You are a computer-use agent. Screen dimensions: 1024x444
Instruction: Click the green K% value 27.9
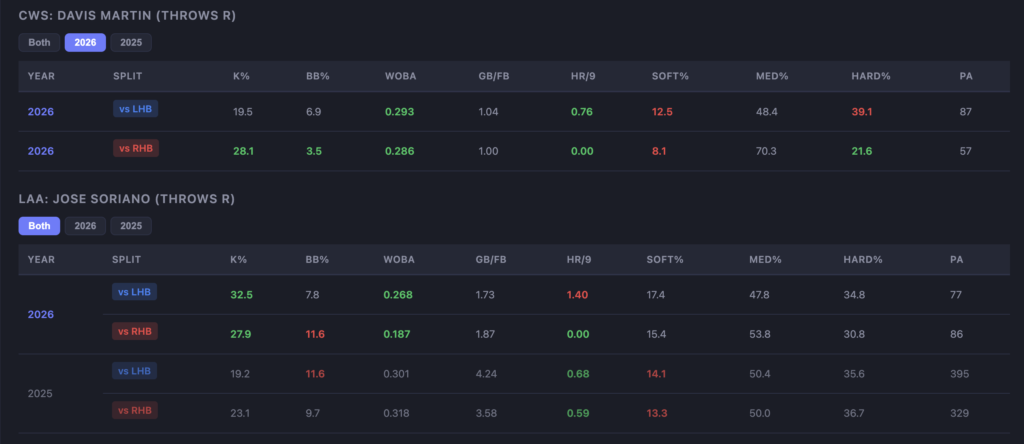tap(242, 334)
